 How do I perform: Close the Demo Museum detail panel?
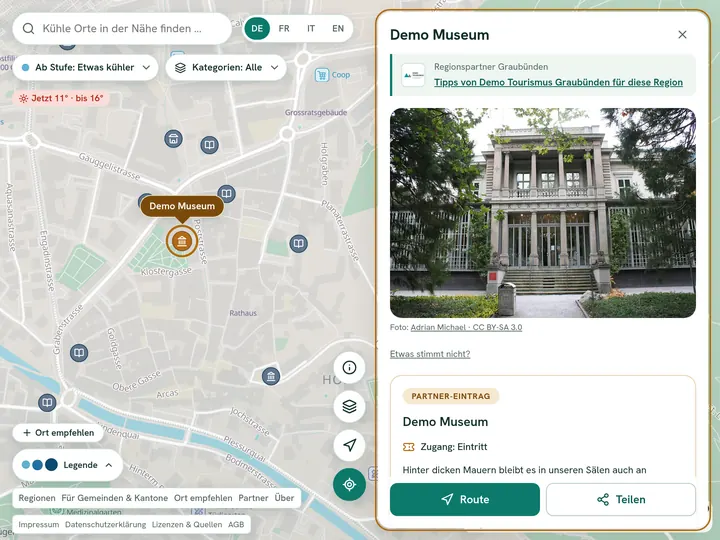[x=682, y=34]
